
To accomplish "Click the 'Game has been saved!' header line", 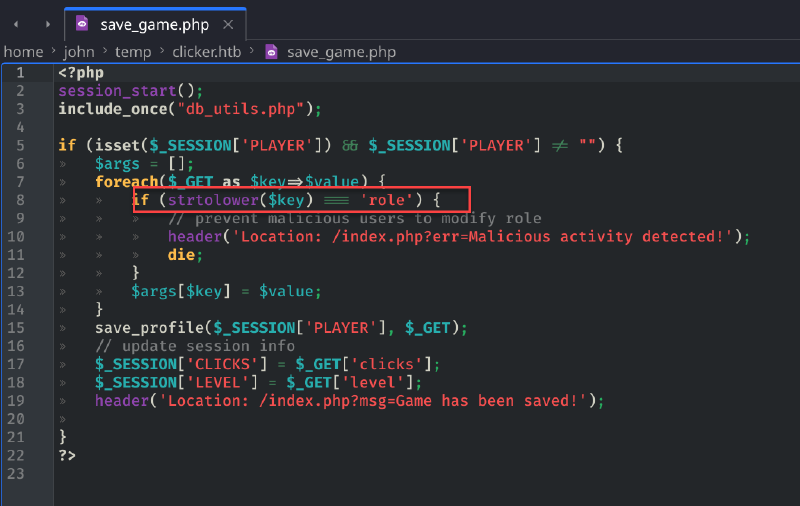I will 349,401.
